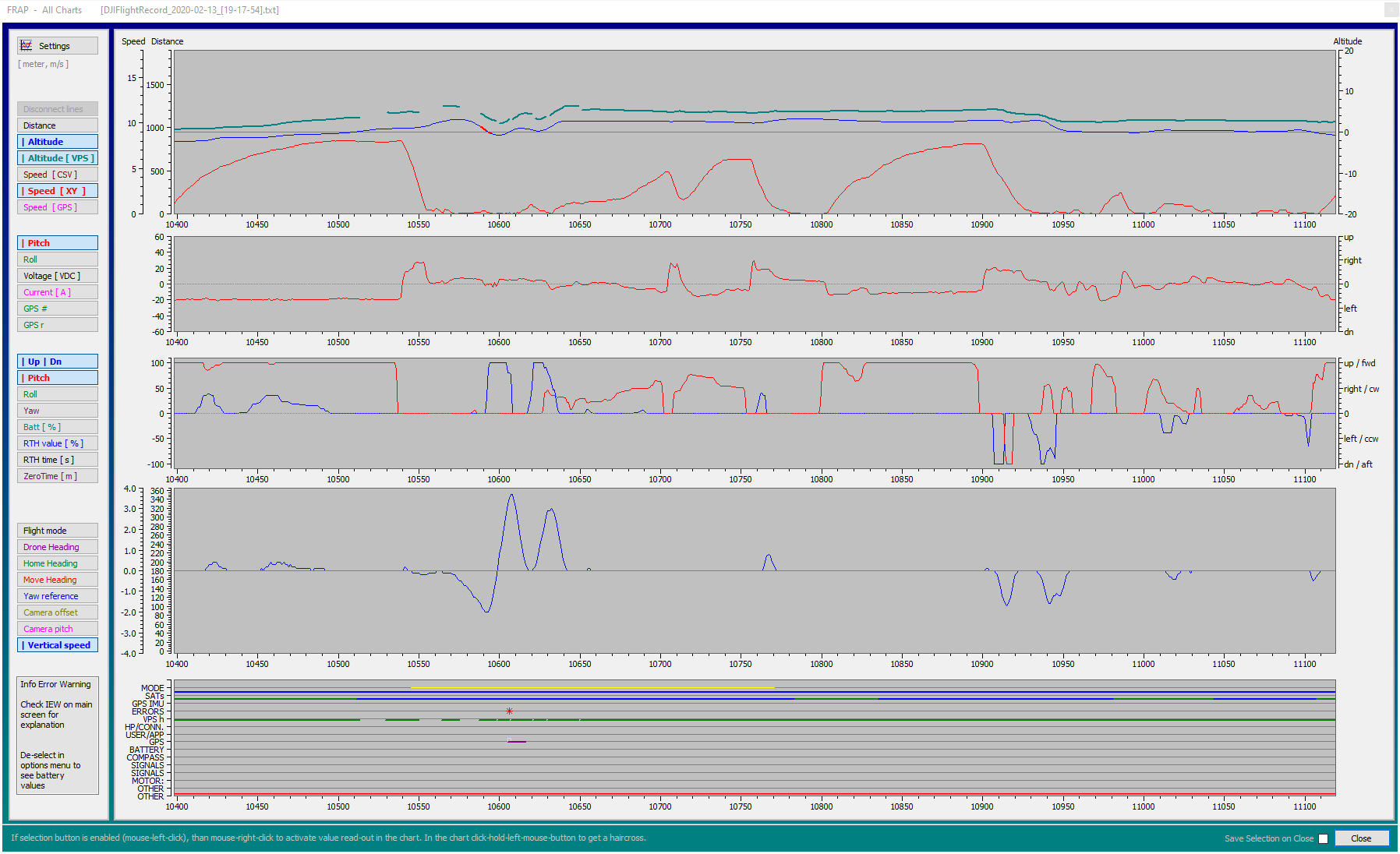The height and width of the screenshot is (854, 1400).
Task: Show the Drone Heading series
Action: tap(58, 547)
